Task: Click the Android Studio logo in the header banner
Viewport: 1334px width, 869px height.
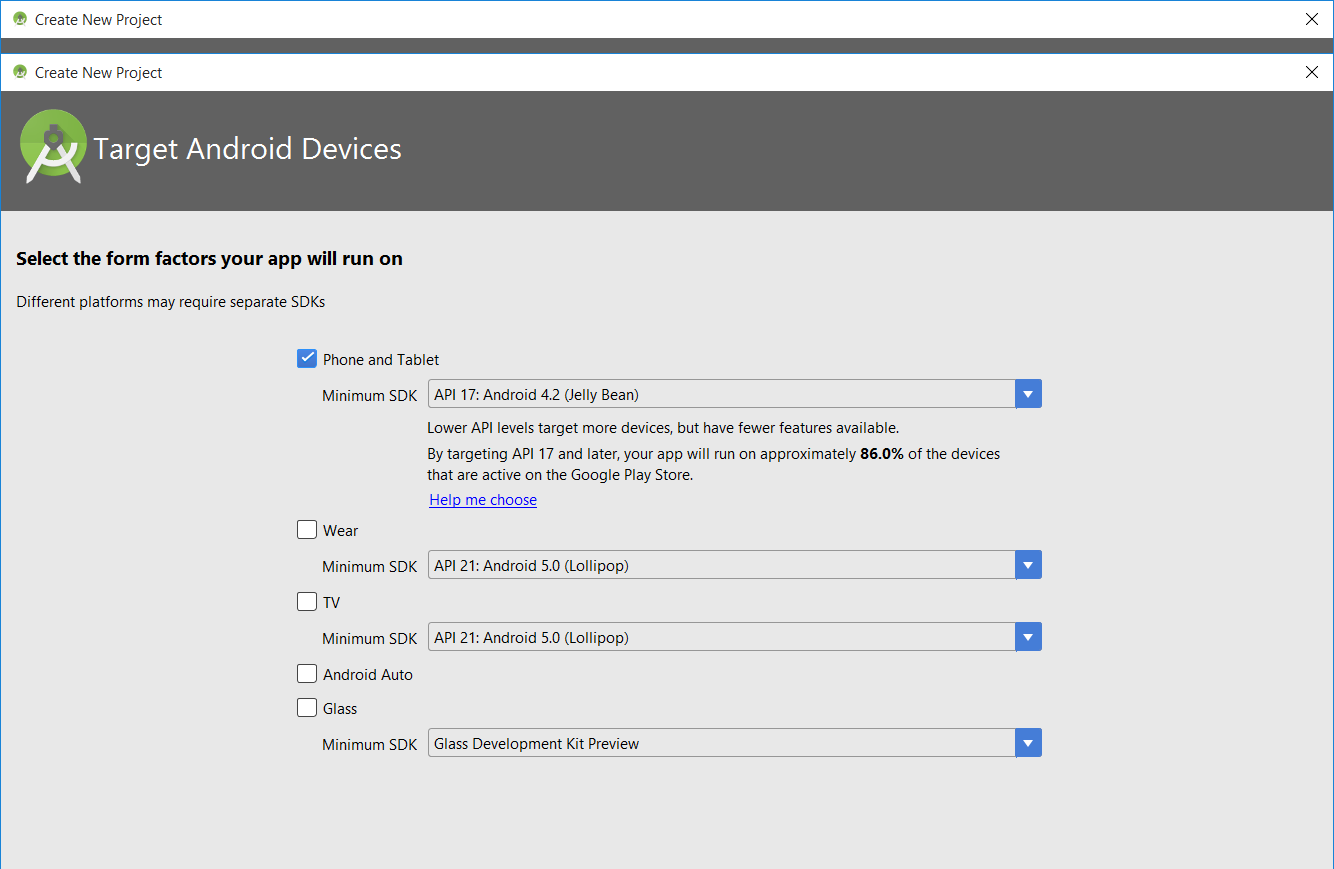Action: 53,143
